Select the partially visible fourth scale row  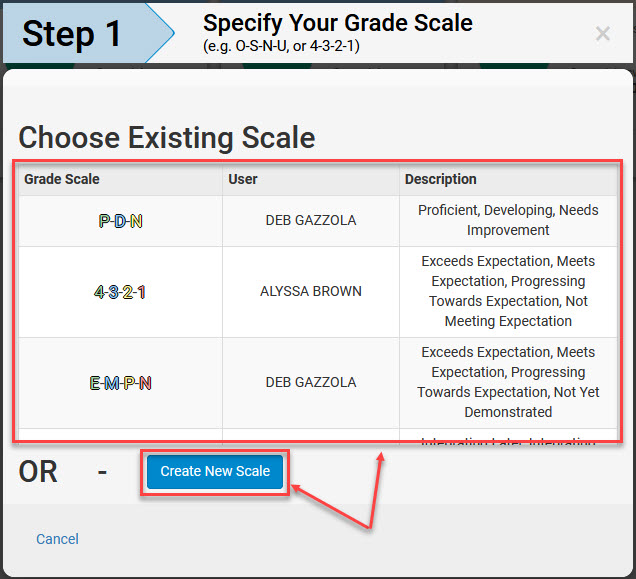click(318, 436)
